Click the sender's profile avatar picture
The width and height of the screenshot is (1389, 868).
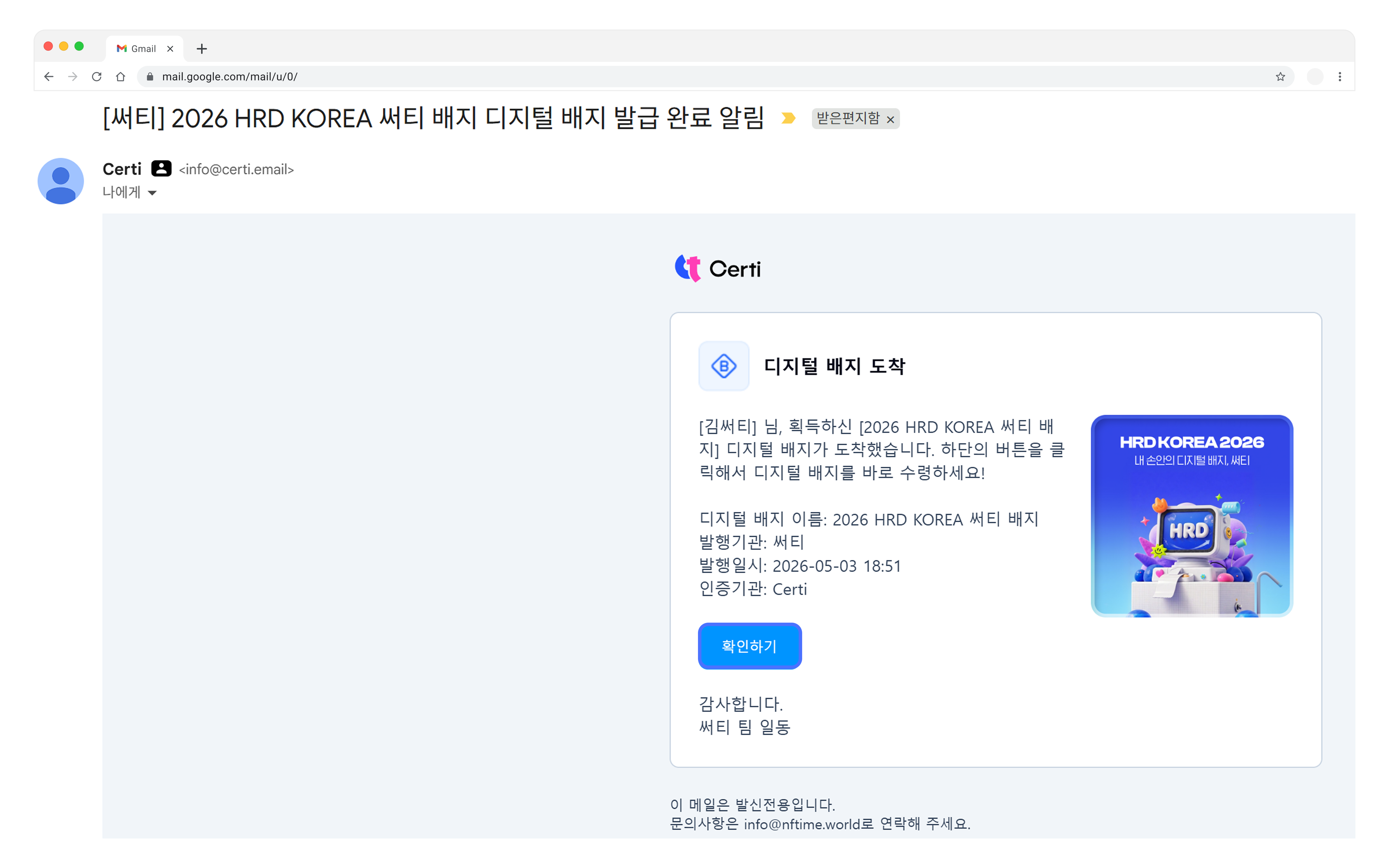(61, 181)
